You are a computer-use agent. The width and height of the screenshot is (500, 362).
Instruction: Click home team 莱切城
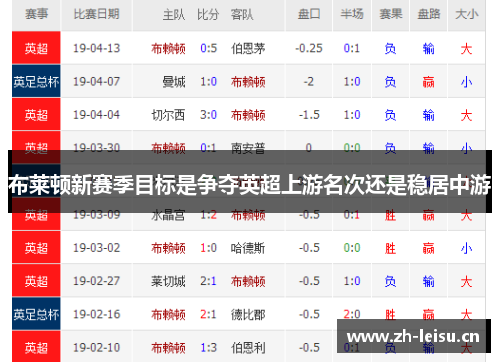[168, 281]
